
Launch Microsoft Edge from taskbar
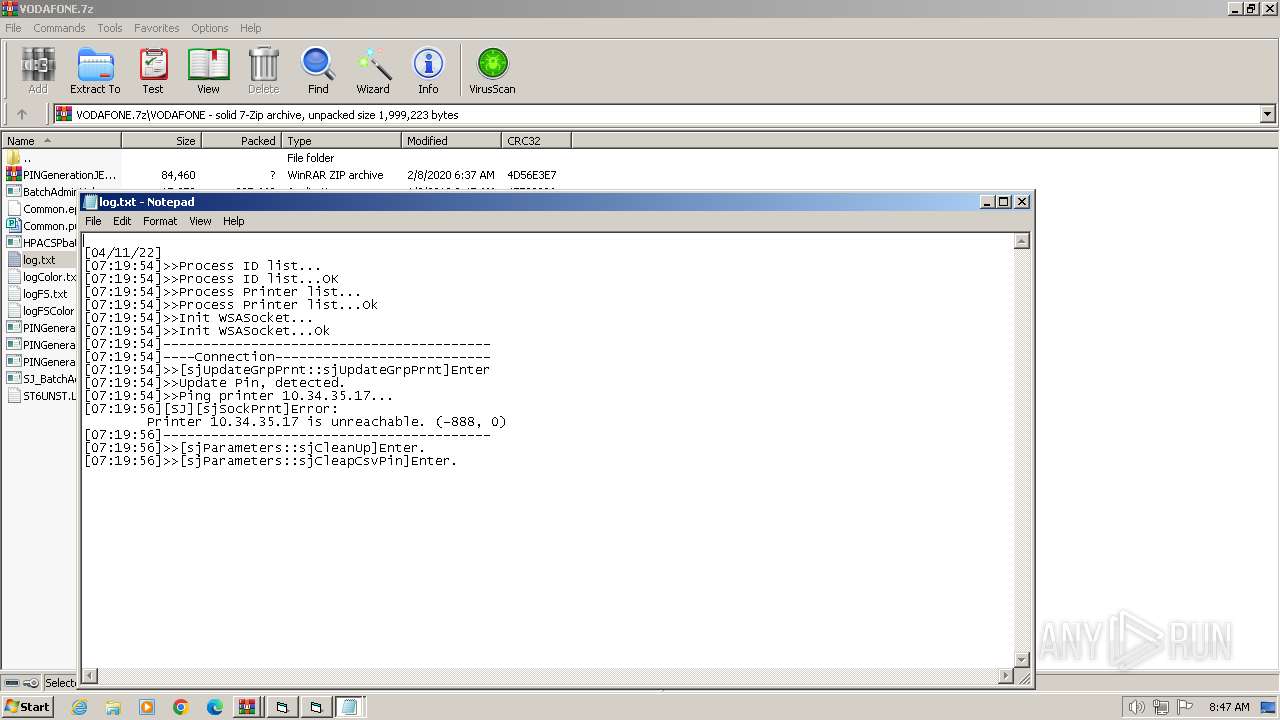[215, 707]
